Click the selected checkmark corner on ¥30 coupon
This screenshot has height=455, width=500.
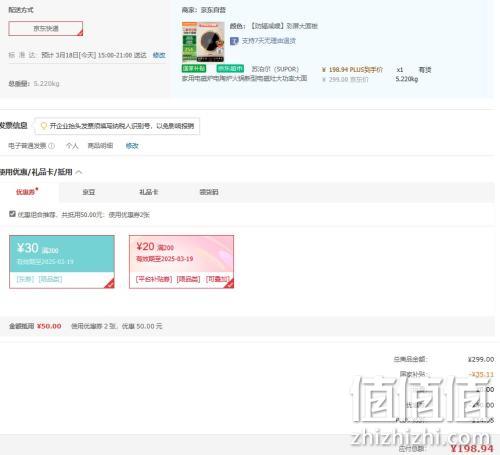[x=109, y=283]
